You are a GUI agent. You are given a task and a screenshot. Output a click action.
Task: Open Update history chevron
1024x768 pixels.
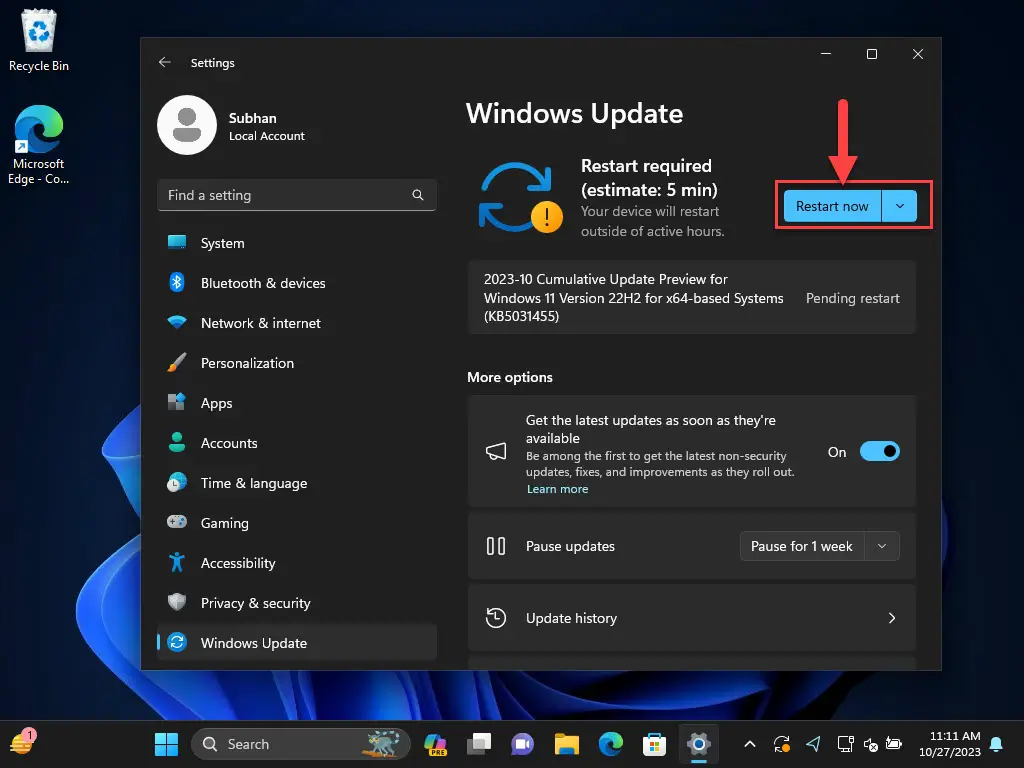click(892, 618)
